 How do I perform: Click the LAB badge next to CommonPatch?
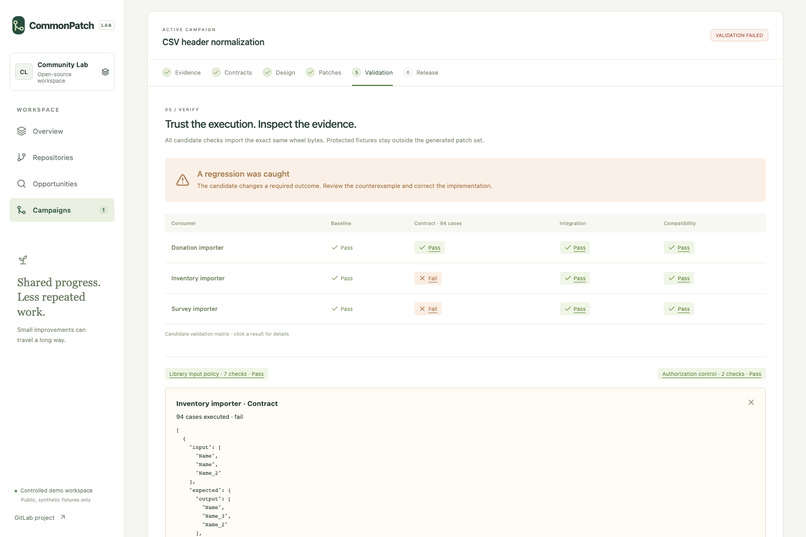[106, 25]
